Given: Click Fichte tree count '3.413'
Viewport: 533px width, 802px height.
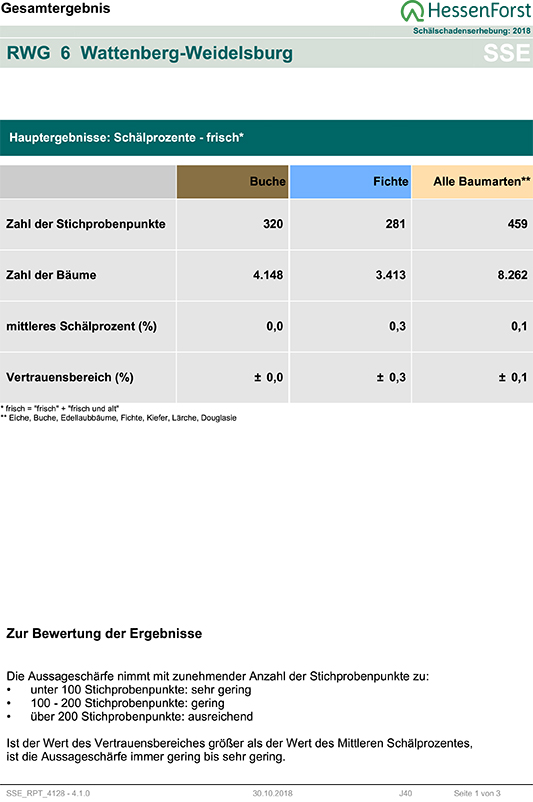Looking at the screenshot, I should coord(391,275).
